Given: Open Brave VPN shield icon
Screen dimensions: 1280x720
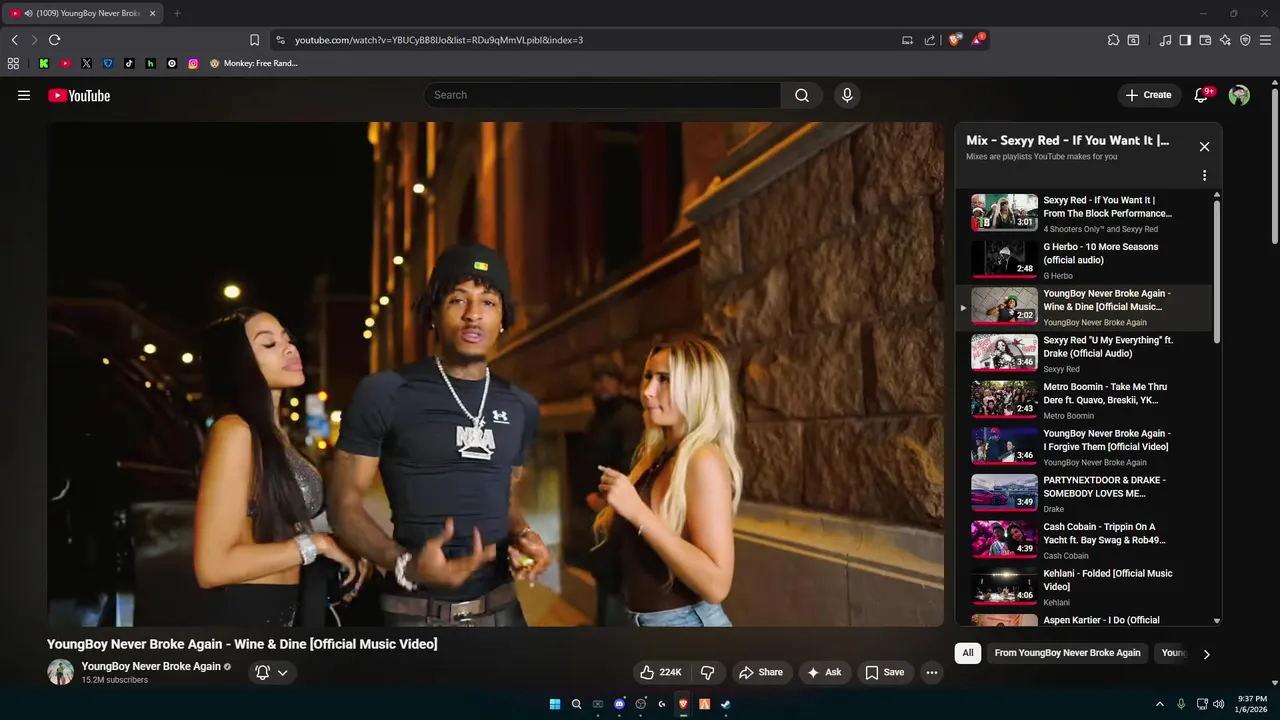Looking at the screenshot, I should (1245, 40).
